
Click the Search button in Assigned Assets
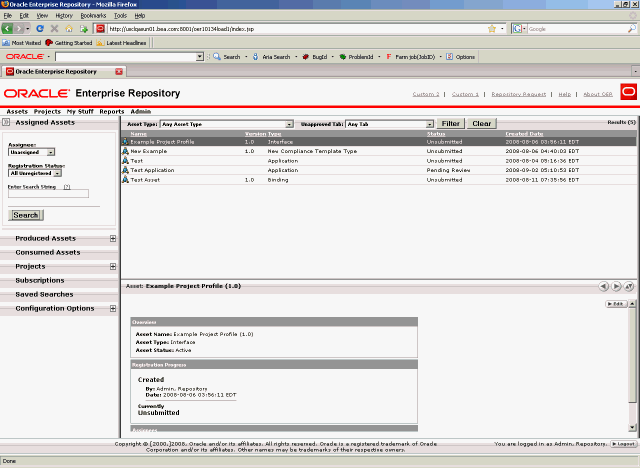26,215
